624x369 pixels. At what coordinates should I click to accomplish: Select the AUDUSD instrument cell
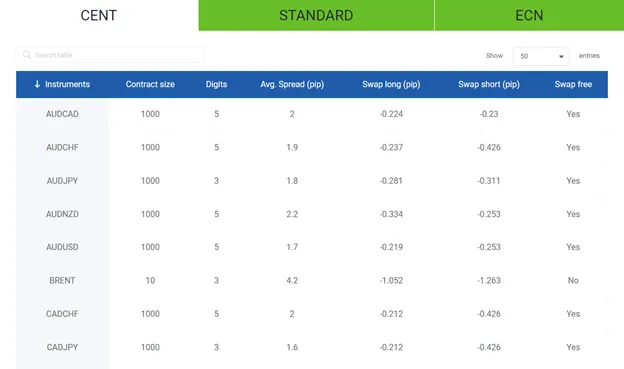(x=62, y=247)
